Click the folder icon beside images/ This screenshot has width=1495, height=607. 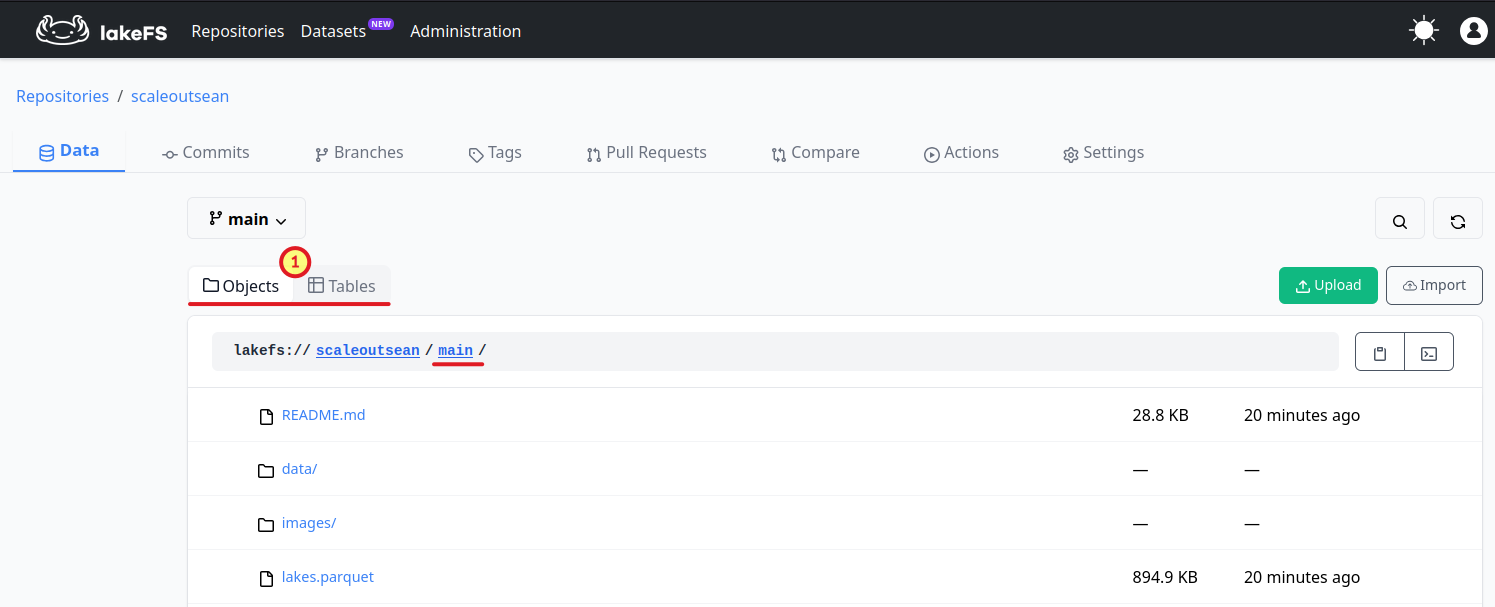[x=266, y=524]
